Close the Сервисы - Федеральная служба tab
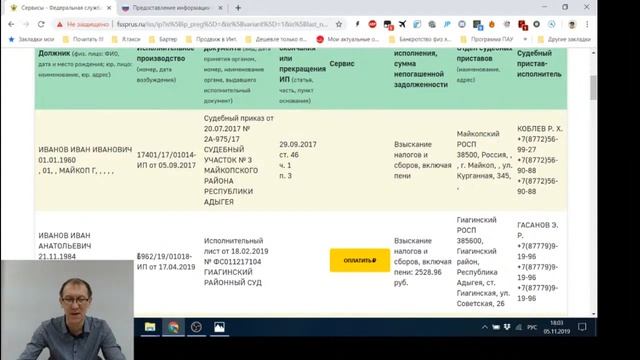Screen dimensions: 640x360 coord(109,8)
